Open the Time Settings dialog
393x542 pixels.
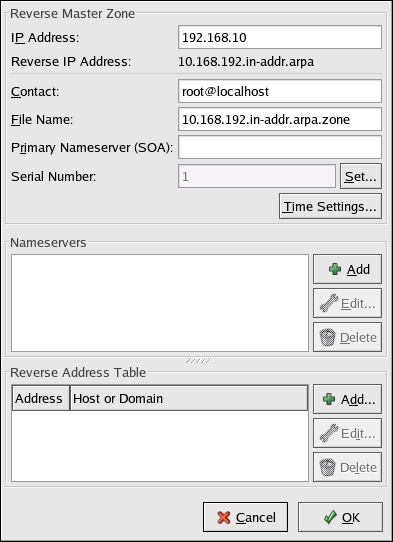(x=330, y=206)
